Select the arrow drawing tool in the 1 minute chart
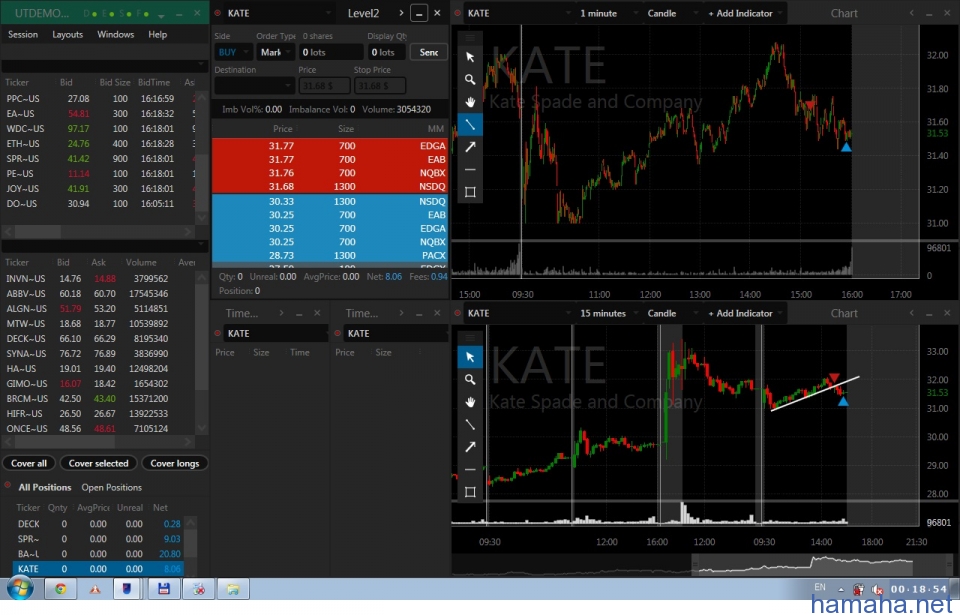Screen dimensions: 960x615 pyautogui.click(x=470, y=147)
